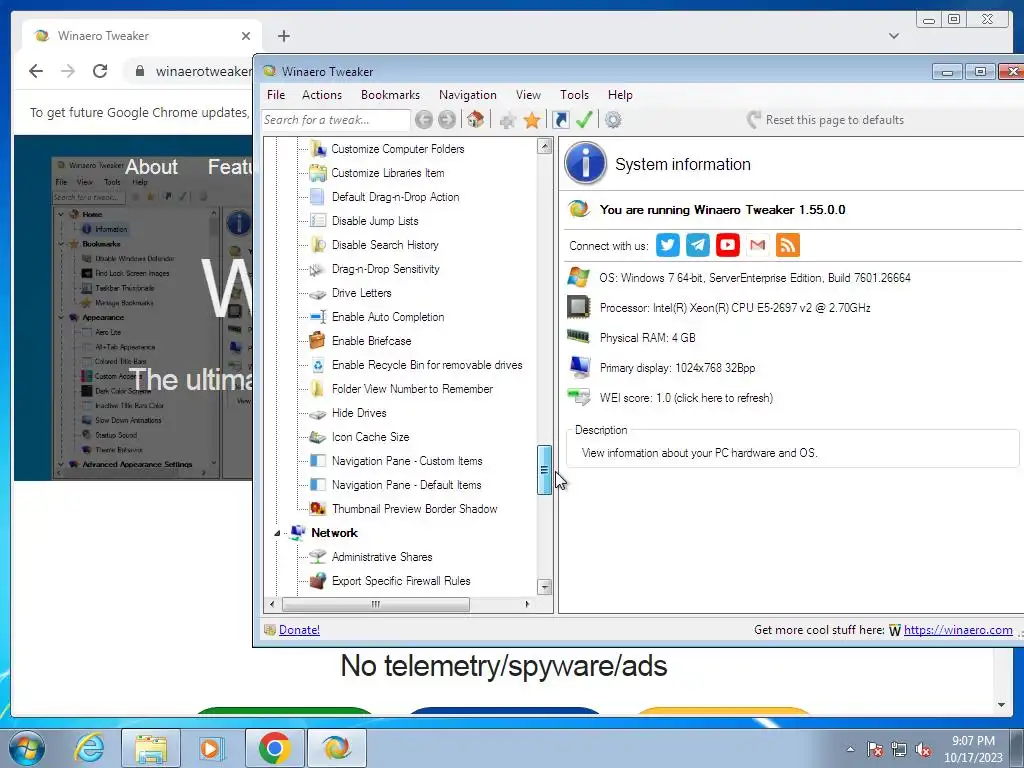Select Disable Jump Lists

[x=375, y=221]
